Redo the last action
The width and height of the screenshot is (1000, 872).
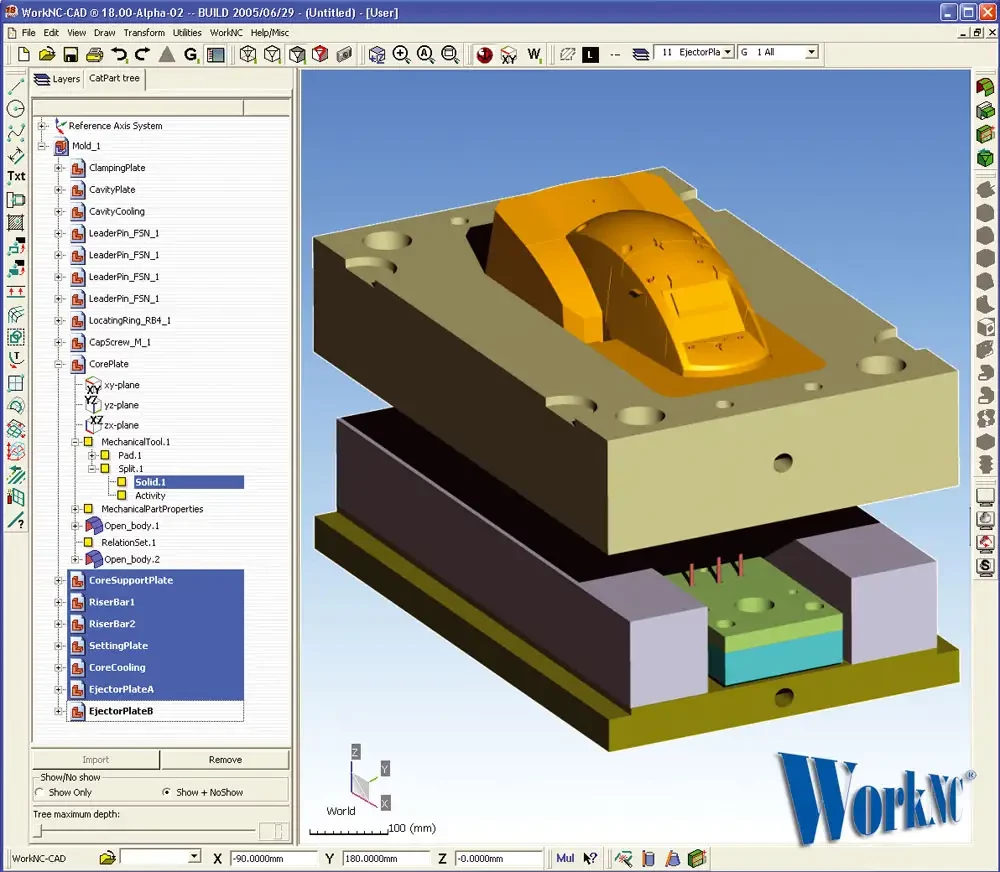(142, 54)
